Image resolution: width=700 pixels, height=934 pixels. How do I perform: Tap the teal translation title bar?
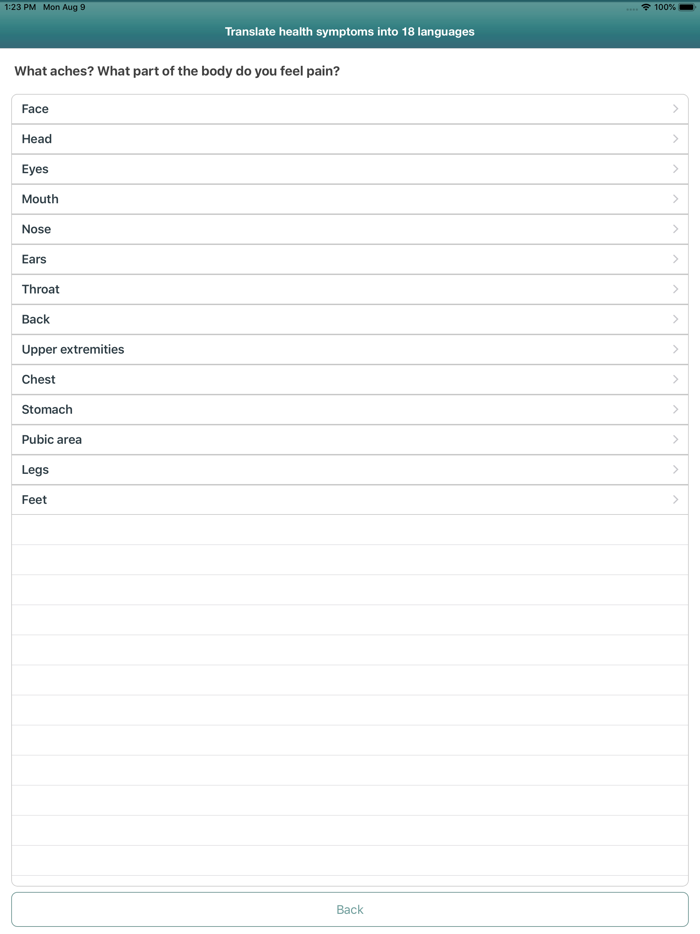tap(350, 31)
